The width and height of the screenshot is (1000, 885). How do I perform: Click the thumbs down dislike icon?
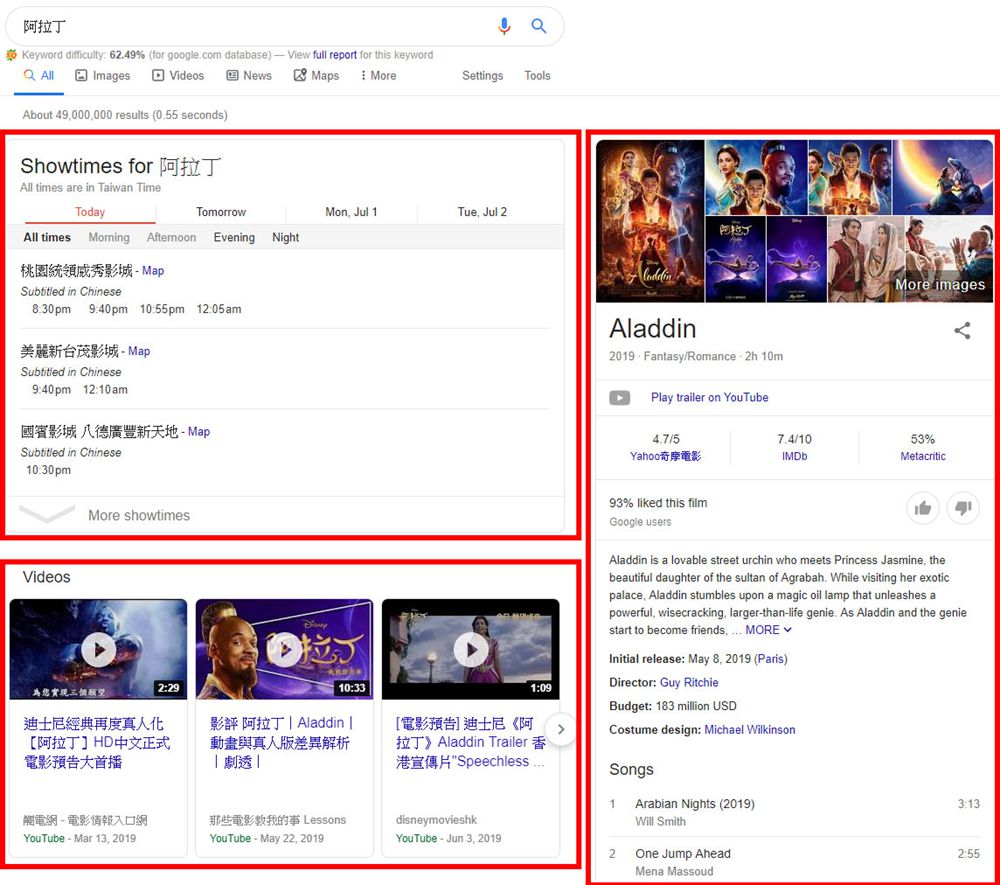(x=963, y=508)
